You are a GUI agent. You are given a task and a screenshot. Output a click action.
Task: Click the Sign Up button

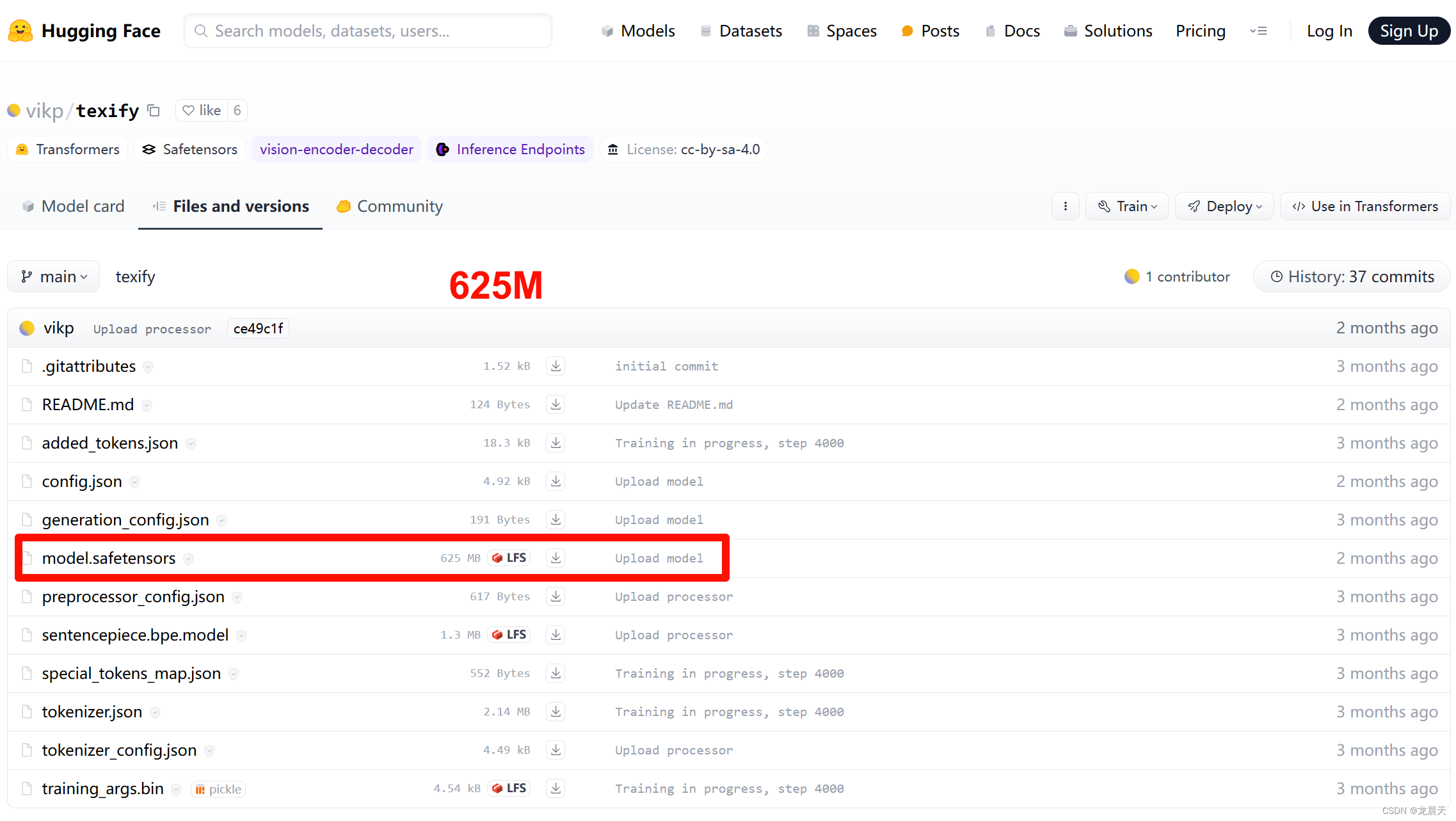[x=1408, y=31]
